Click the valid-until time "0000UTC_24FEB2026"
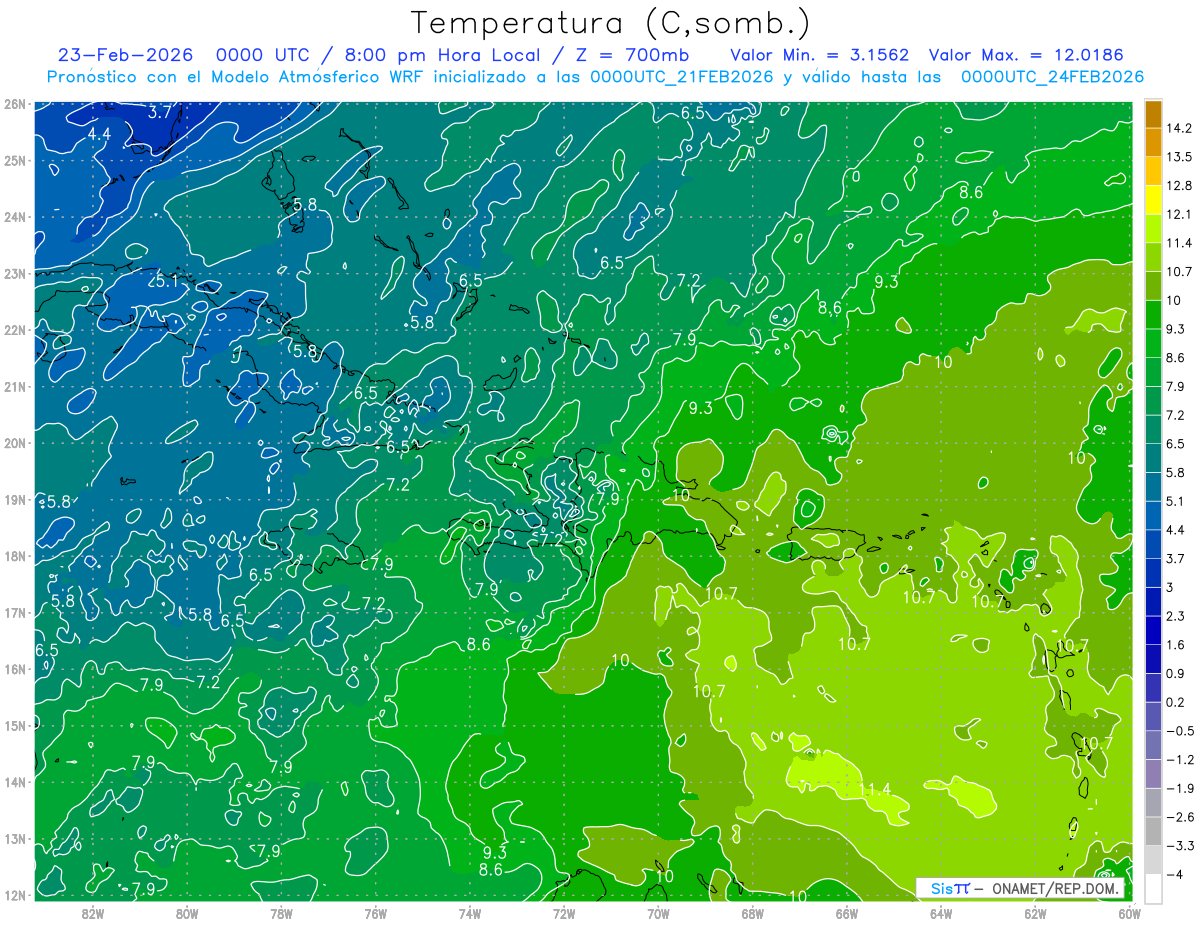The width and height of the screenshot is (1200, 927). click(x=1052, y=77)
